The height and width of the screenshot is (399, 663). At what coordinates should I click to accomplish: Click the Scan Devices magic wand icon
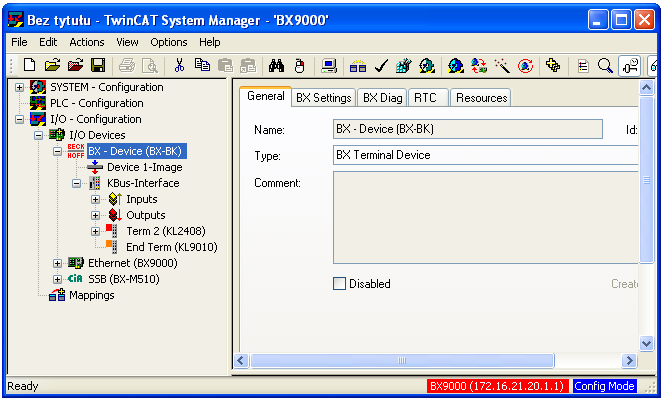tap(502, 66)
